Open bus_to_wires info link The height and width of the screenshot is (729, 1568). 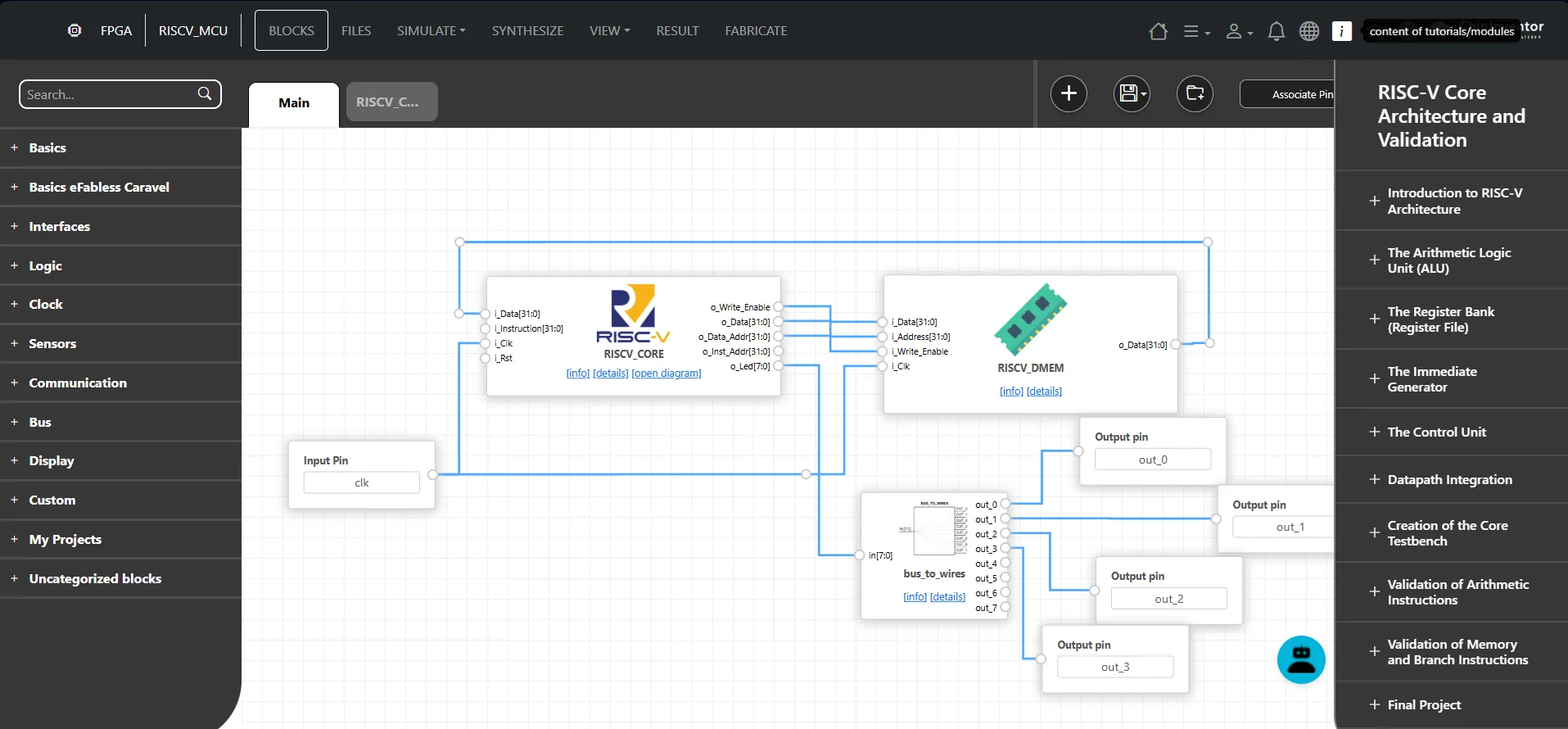[x=915, y=597]
